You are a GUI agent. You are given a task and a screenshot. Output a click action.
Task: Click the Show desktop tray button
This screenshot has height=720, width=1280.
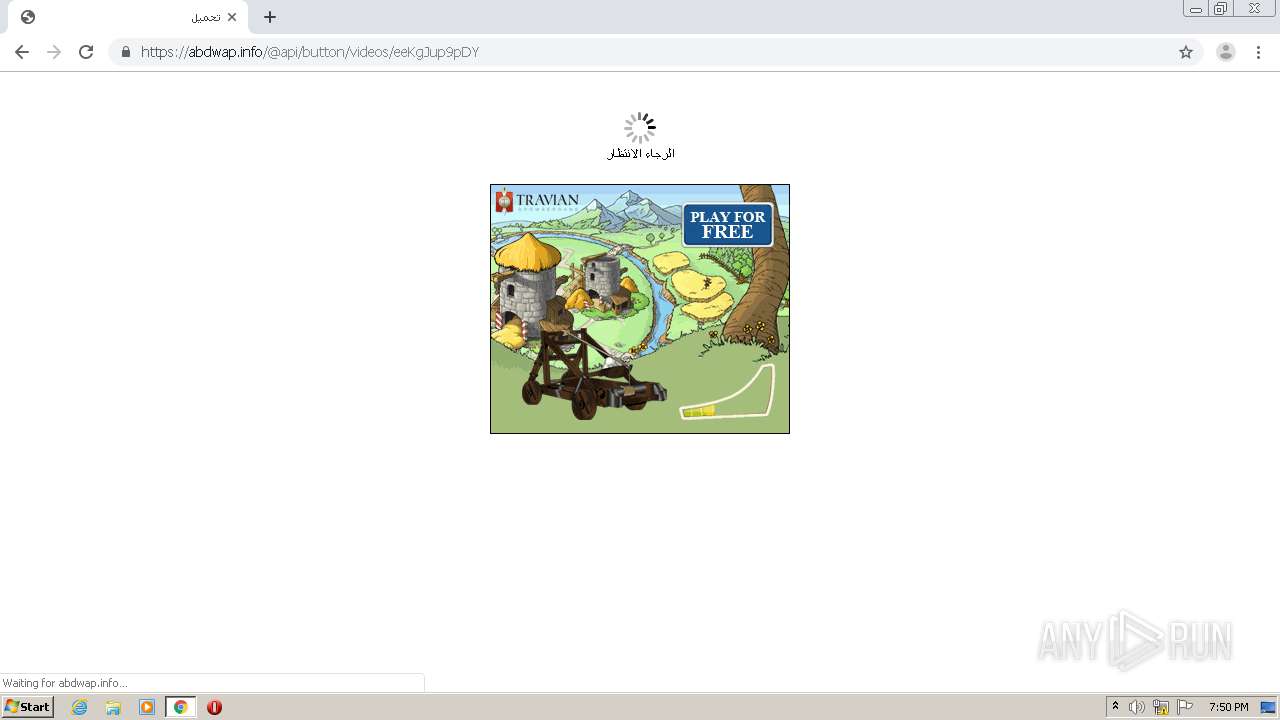(x=1268, y=707)
